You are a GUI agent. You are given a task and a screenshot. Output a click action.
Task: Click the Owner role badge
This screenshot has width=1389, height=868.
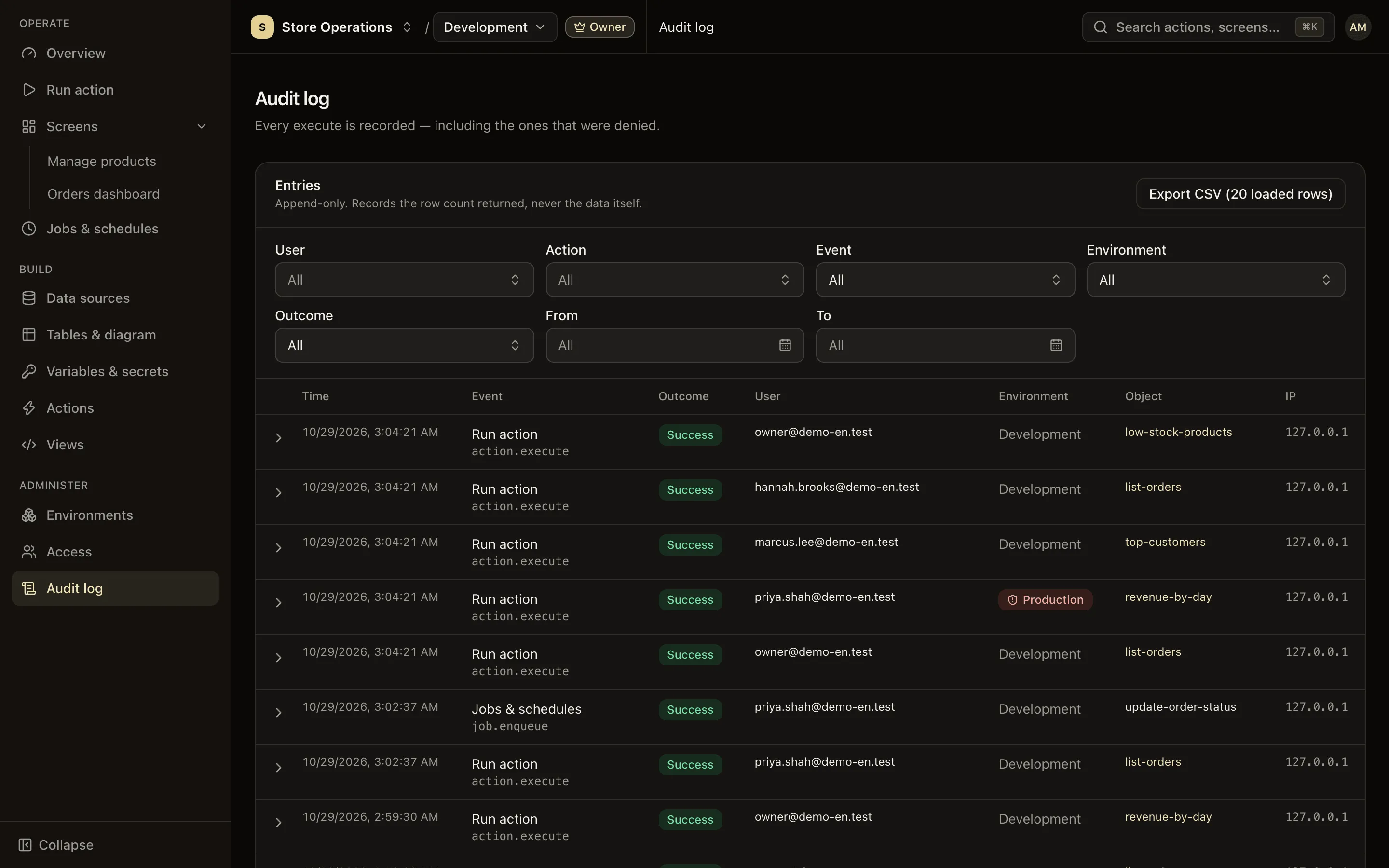(x=600, y=27)
